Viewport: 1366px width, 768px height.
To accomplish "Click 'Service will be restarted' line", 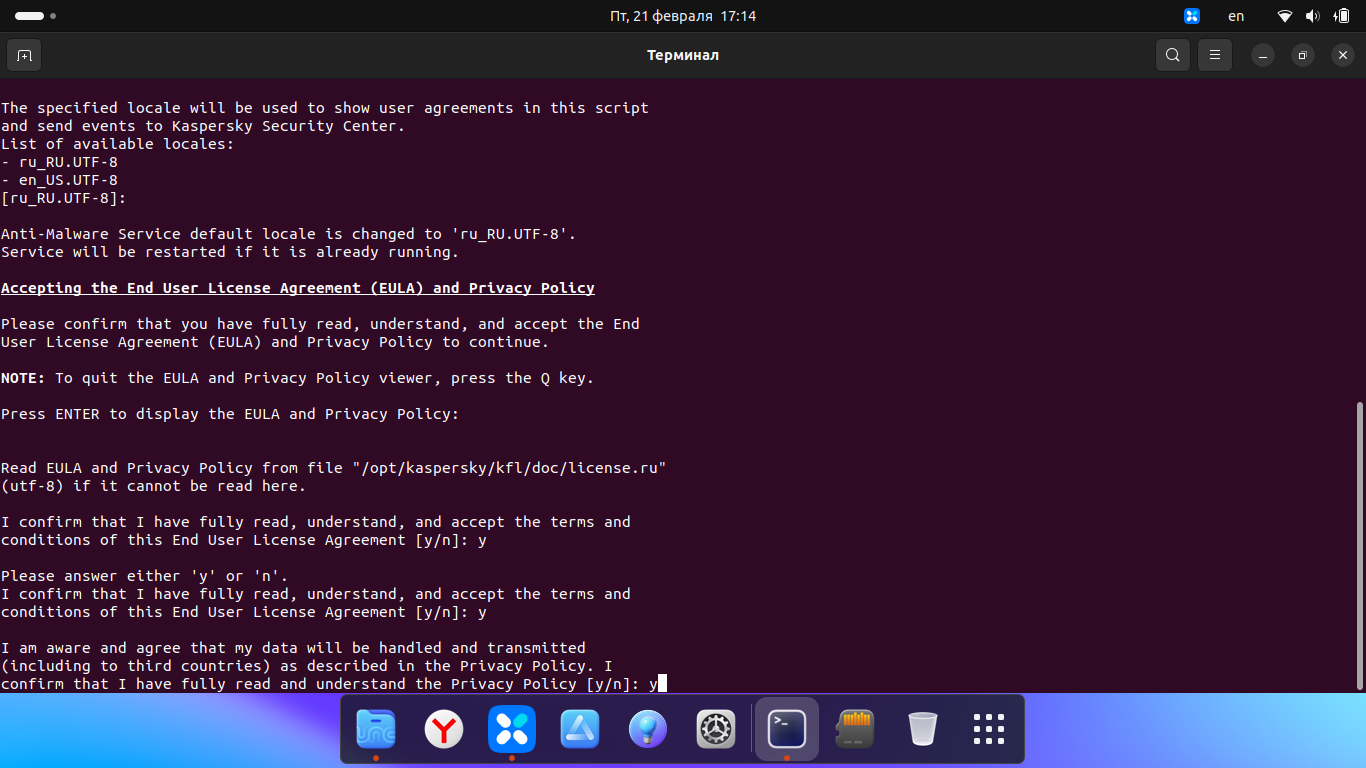I will [x=230, y=252].
